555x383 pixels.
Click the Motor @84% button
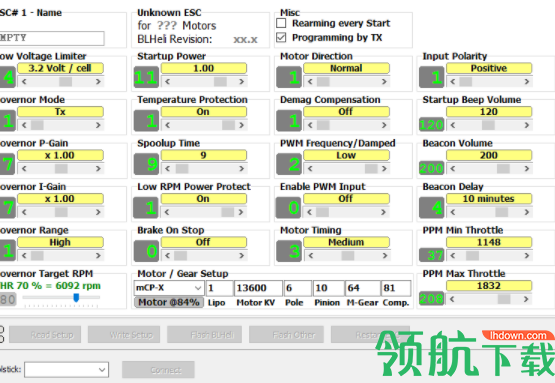pos(168,302)
